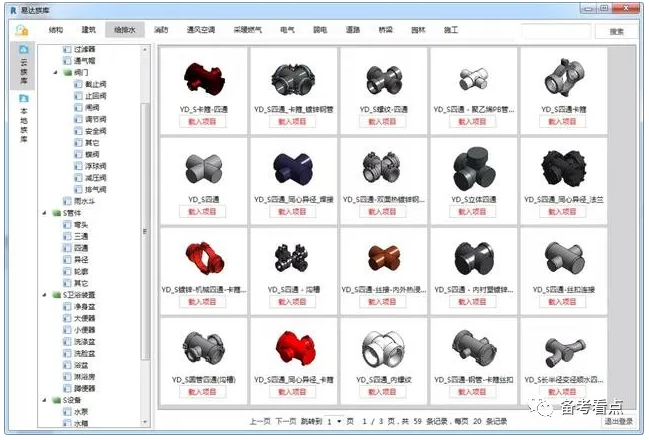Click the family icon beside 浮球阀
649x440 pixels.
[78, 166]
